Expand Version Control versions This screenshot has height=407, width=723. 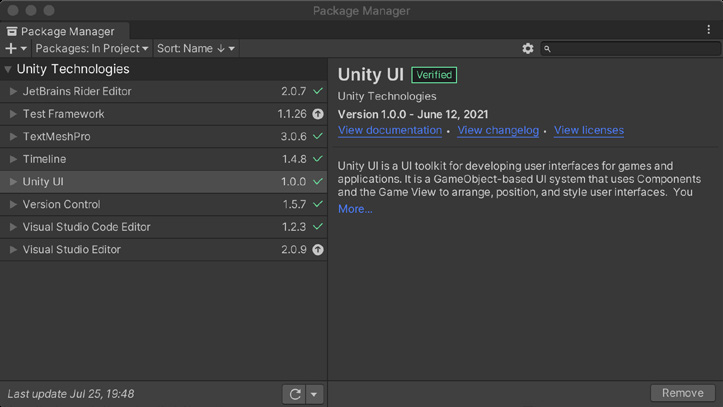[x=13, y=204]
